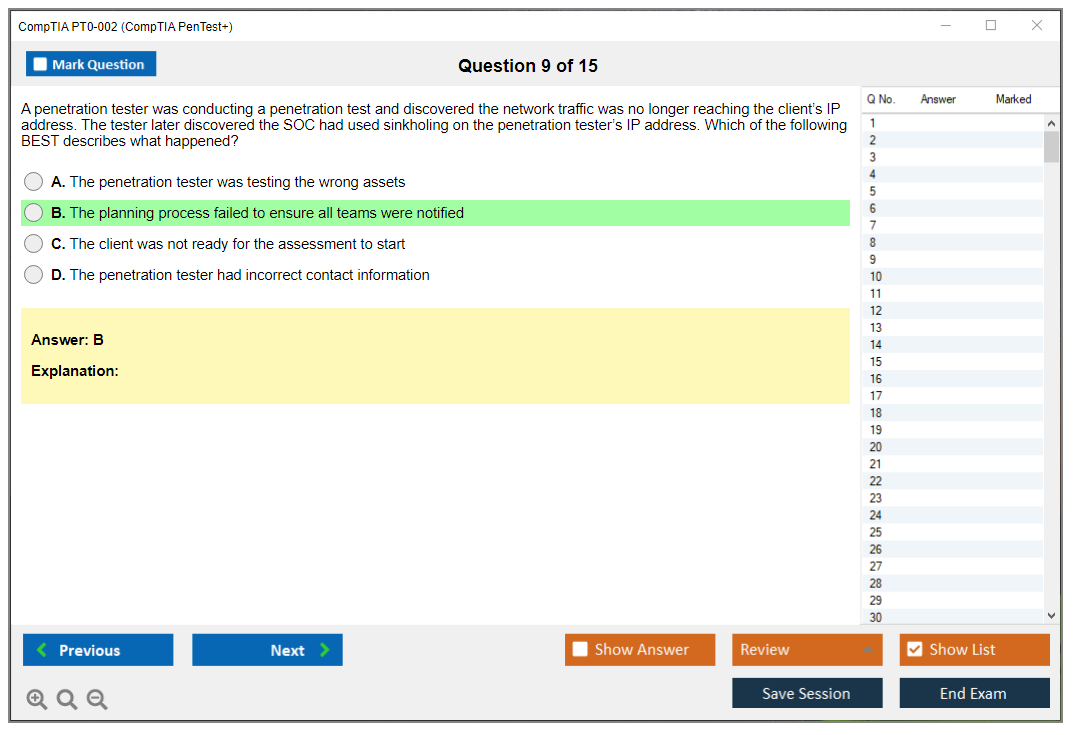
Task: Choose option C about client readiness
Action: point(34,244)
